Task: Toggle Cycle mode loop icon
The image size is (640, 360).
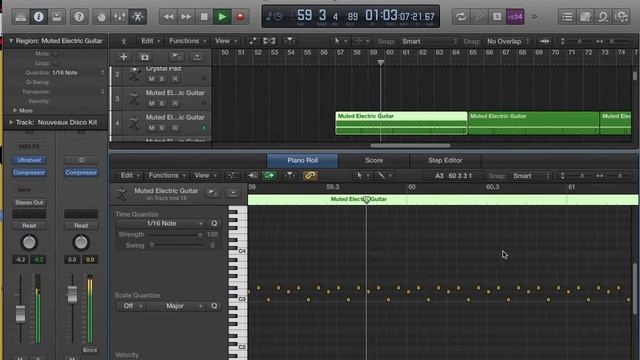Action: click(461, 17)
